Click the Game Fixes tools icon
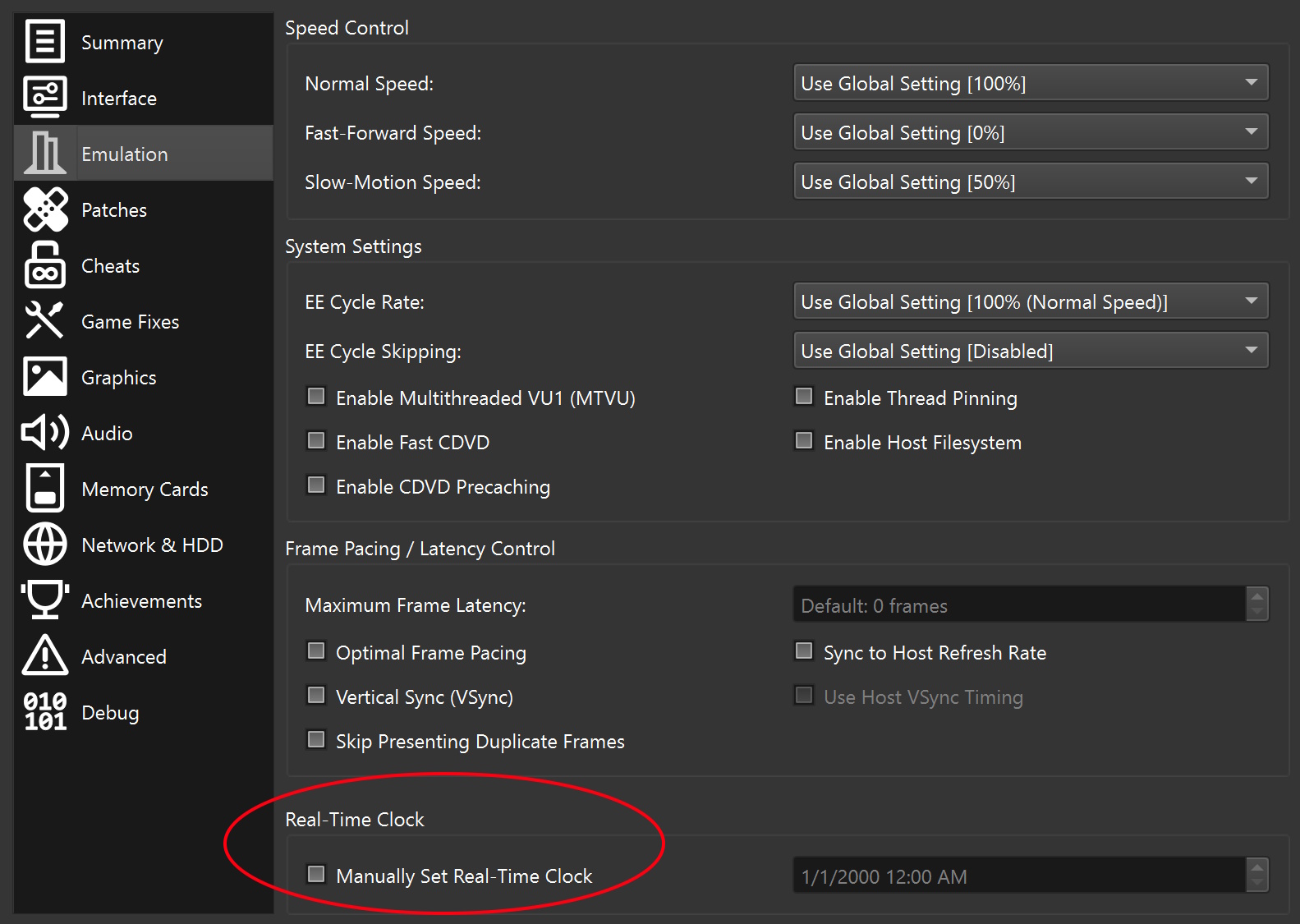This screenshot has width=1300, height=924. point(44,321)
